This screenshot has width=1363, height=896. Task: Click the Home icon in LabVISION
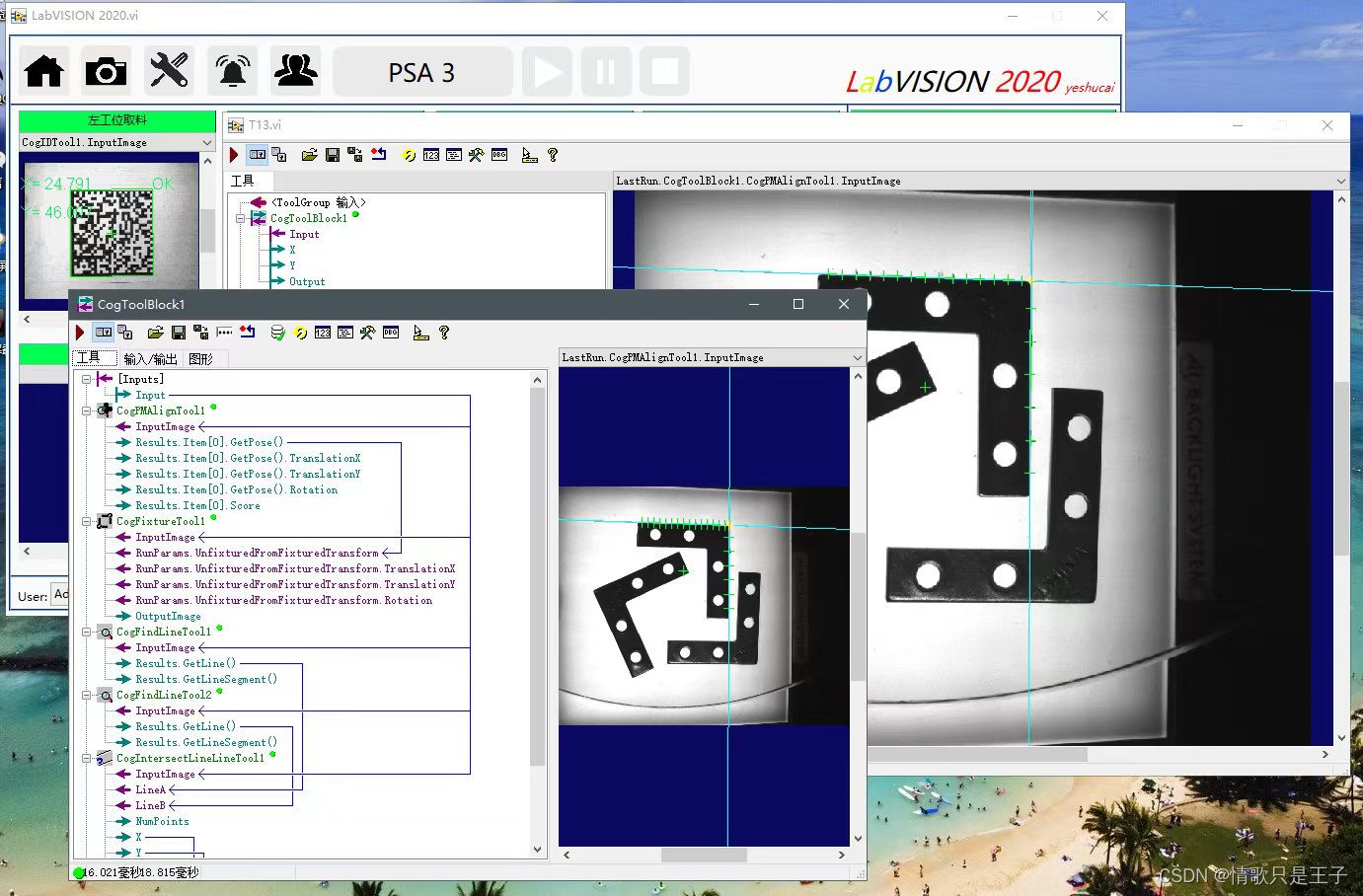43,70
